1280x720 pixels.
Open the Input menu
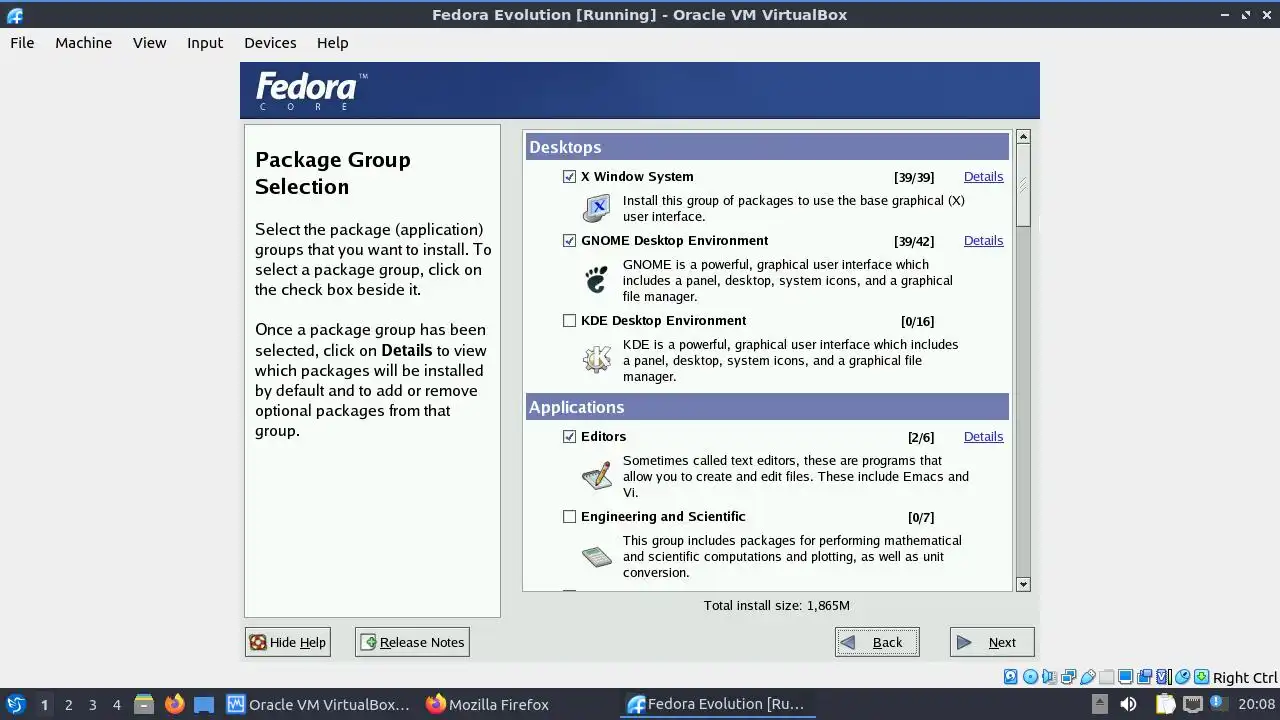[x=205, y=43]
